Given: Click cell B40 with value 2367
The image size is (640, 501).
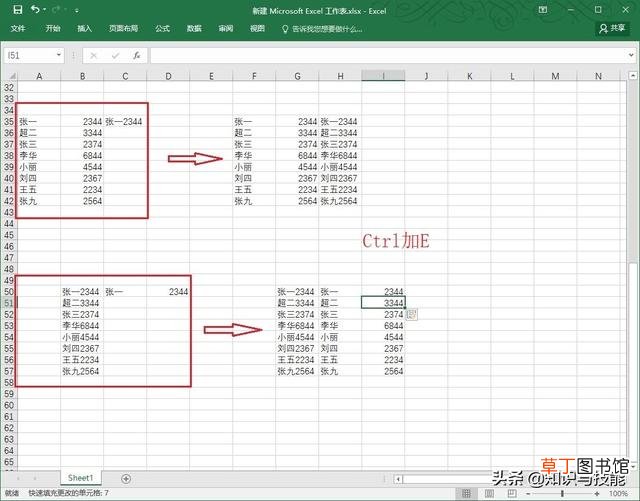Looking at the screenshot, I should coord(82,178).
